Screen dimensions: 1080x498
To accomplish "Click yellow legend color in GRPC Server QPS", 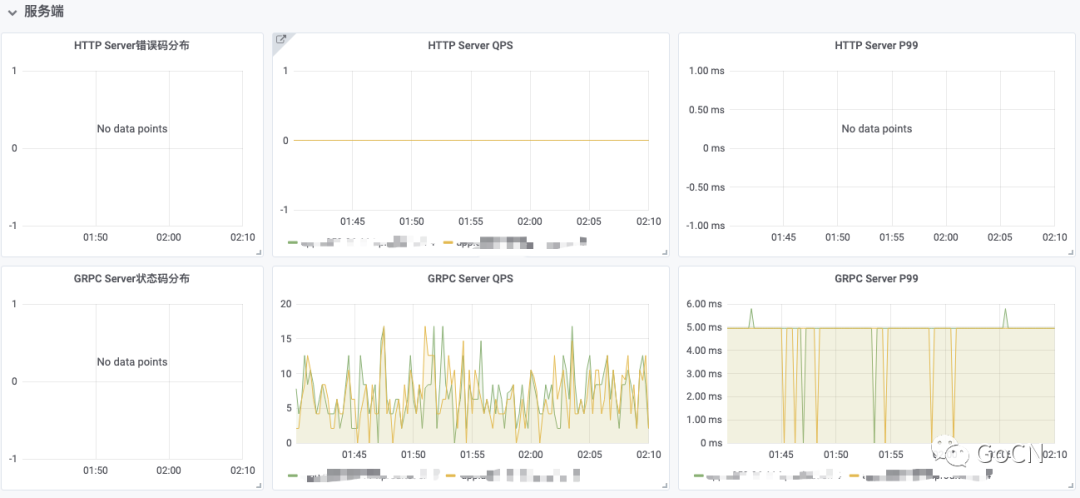I will [x=450, y=475].
